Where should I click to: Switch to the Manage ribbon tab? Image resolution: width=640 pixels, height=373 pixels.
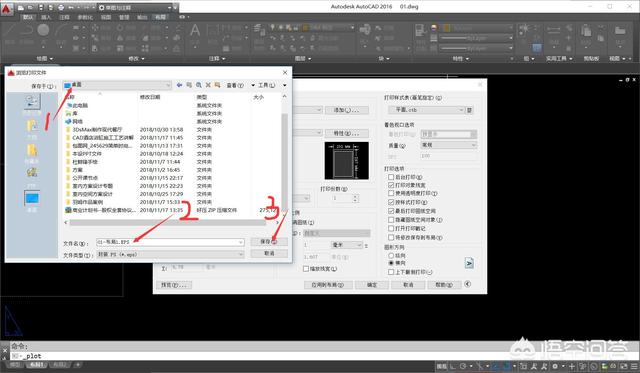[x=124, y=17]
